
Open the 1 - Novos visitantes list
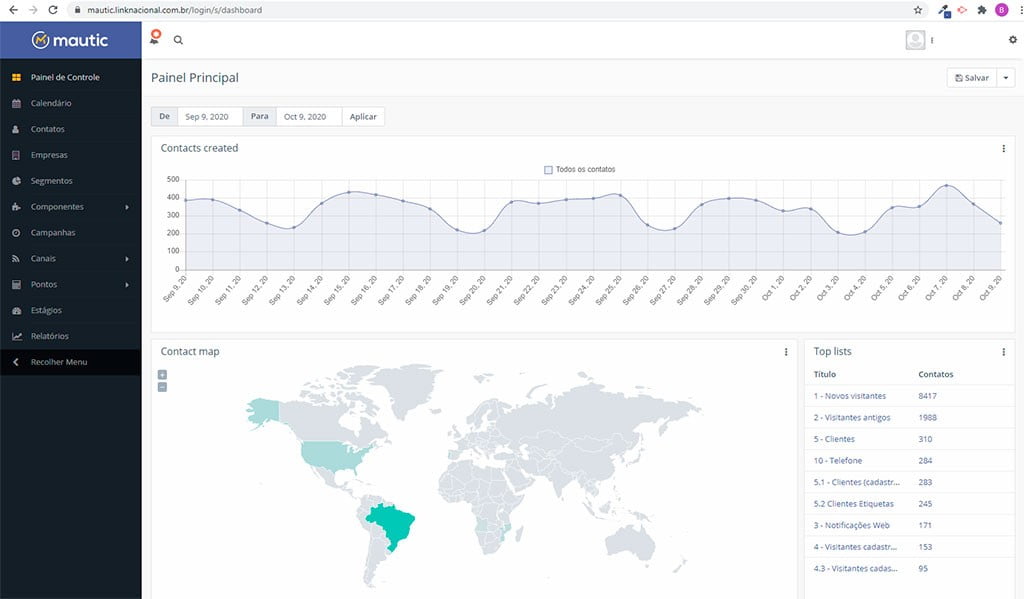click(x=849, y=396)
